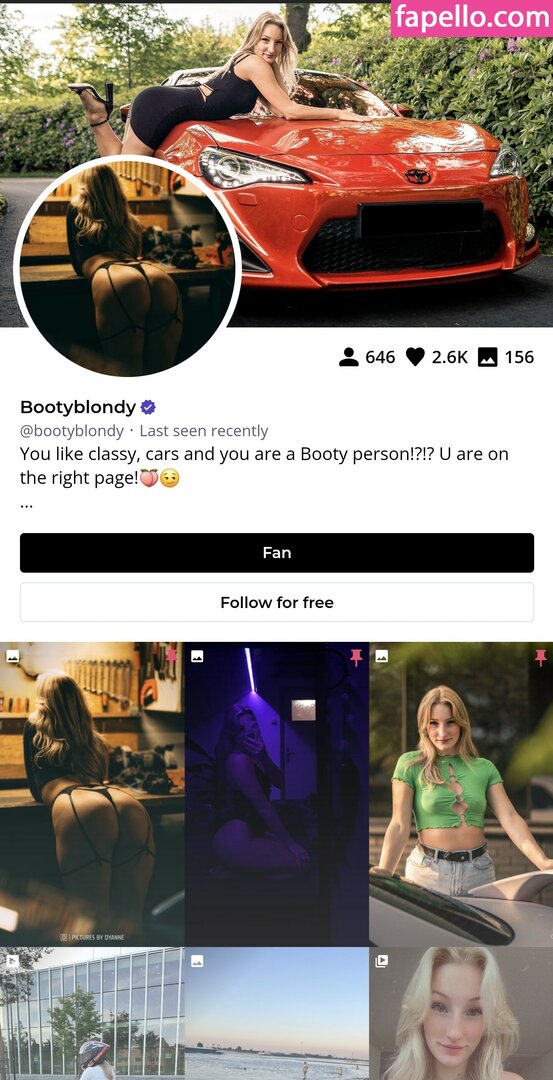Click the heart likes icon beside 2.6K
Image resolution: width=553 pixels, height=1080 pixels.
[x=415, y=357]
